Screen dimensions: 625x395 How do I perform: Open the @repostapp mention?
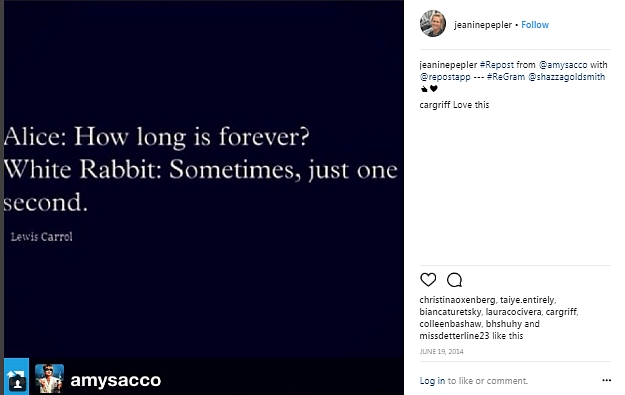tap(445, 77)
